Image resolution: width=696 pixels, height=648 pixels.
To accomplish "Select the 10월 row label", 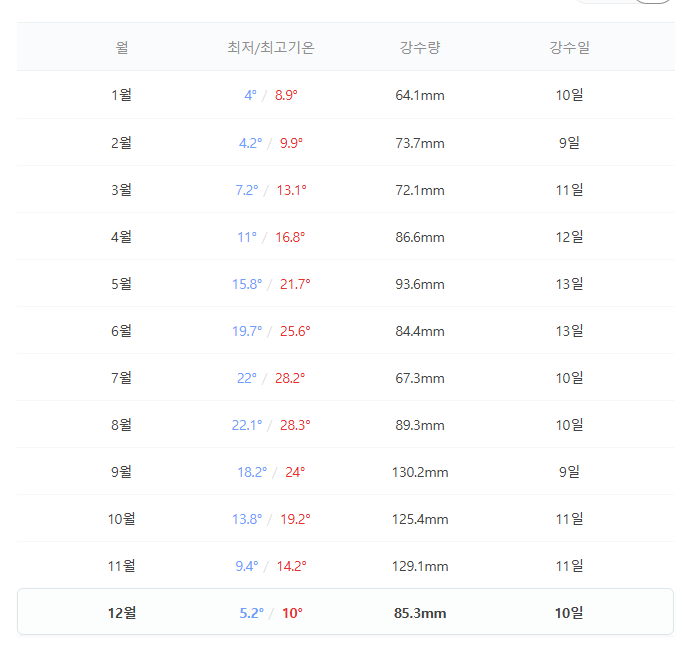I will [x=122, y=519].
